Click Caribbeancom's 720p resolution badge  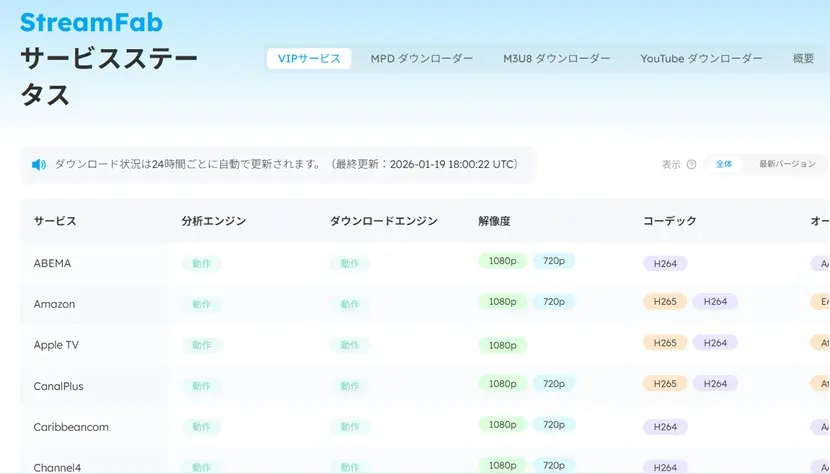tap(554, 424)
